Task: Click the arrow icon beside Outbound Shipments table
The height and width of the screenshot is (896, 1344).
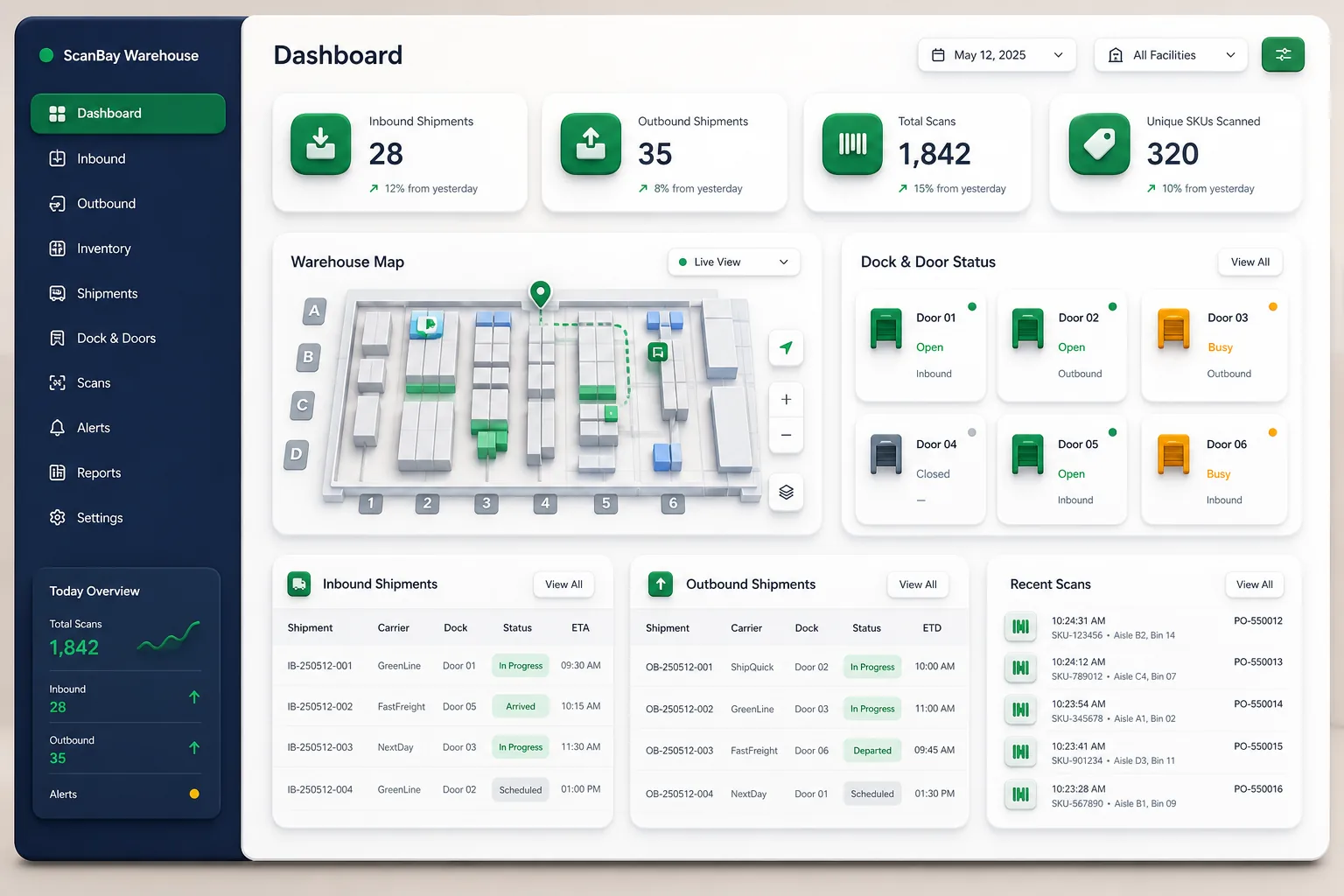Action: pyautogui.click(x=661, y=584)
